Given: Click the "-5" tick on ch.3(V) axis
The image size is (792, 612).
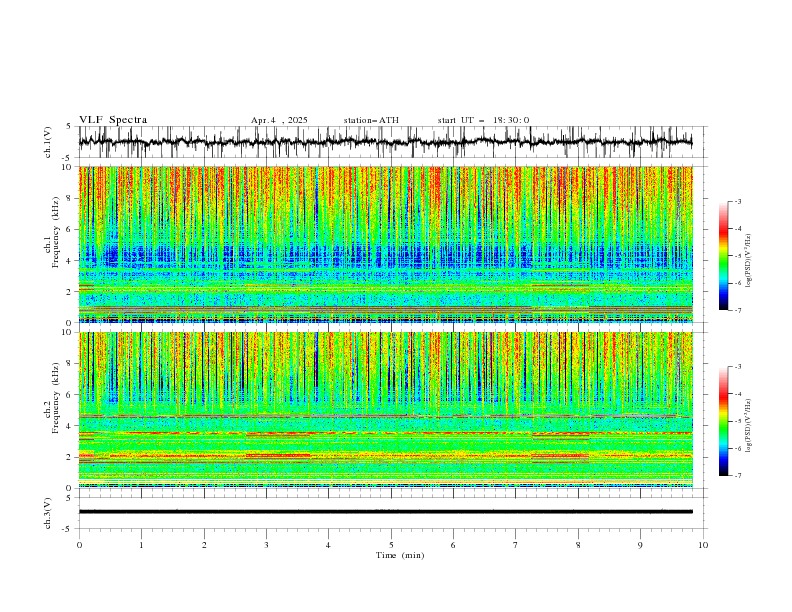Looking at the screenshot, I should pyautogui.click(x=66, y=529).
